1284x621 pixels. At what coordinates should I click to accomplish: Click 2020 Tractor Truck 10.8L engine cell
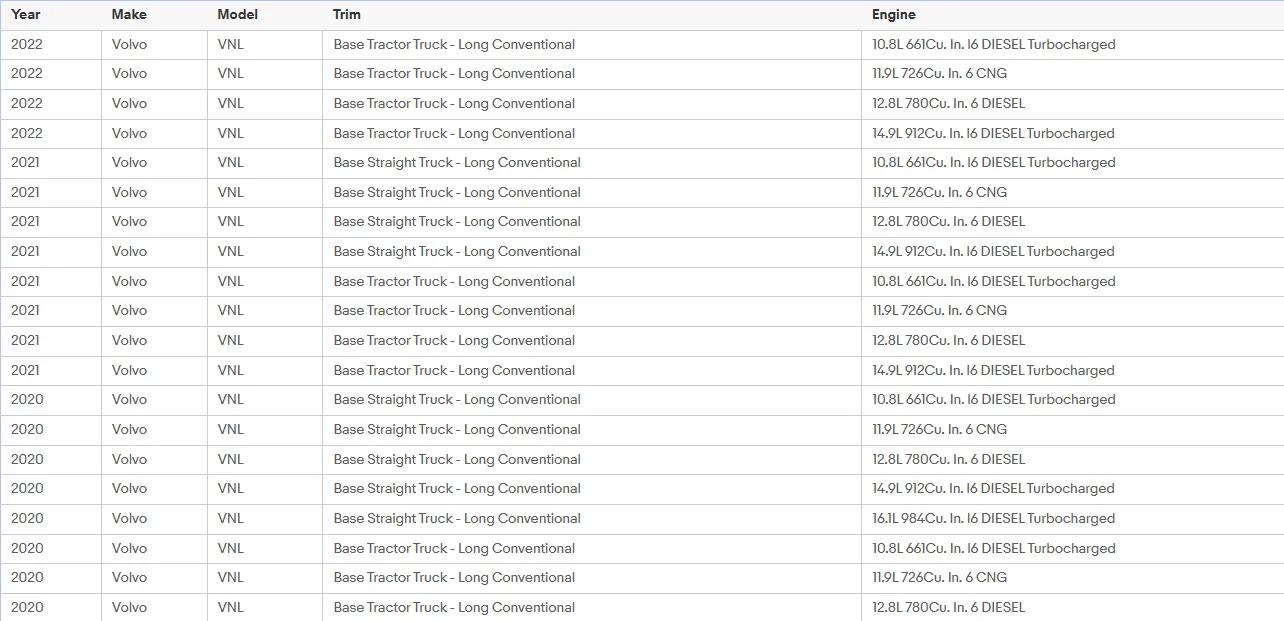click(x=1072, y=548)
